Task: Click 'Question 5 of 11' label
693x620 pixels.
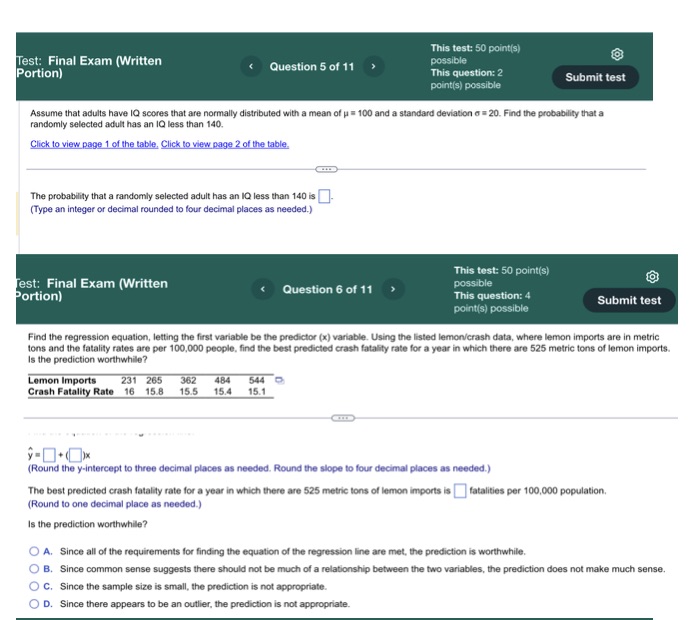Action: 312,67
